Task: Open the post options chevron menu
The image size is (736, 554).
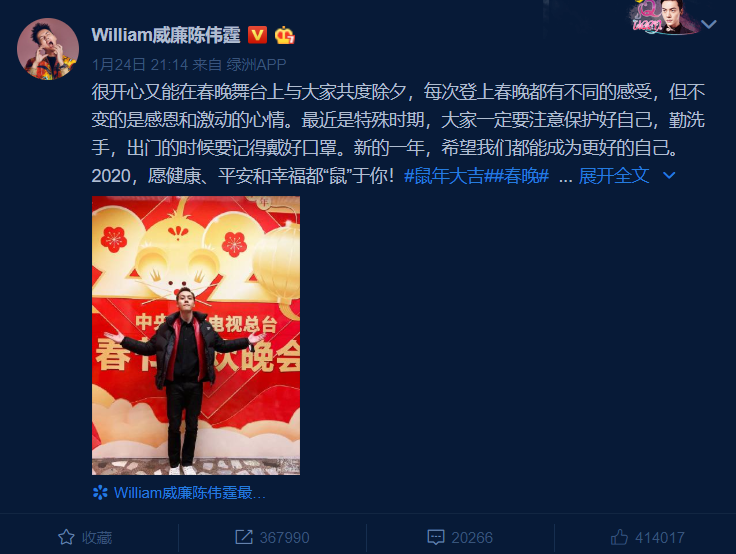Action: (709, 24)
